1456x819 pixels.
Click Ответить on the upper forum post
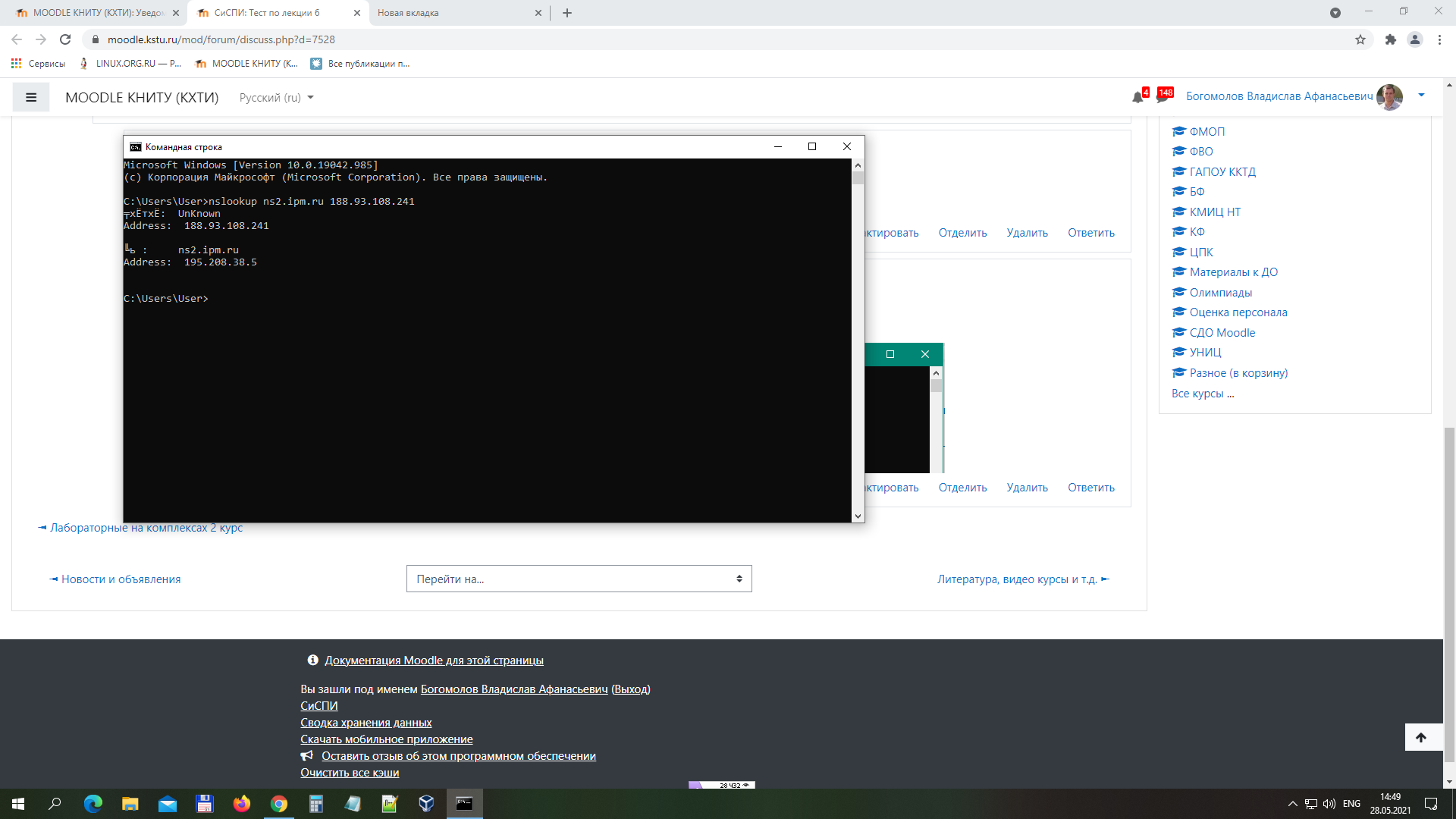click(1091, 233)
